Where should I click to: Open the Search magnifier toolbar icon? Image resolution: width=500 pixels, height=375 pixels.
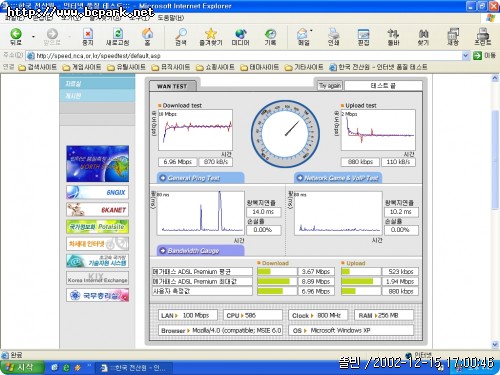[181, 34]
